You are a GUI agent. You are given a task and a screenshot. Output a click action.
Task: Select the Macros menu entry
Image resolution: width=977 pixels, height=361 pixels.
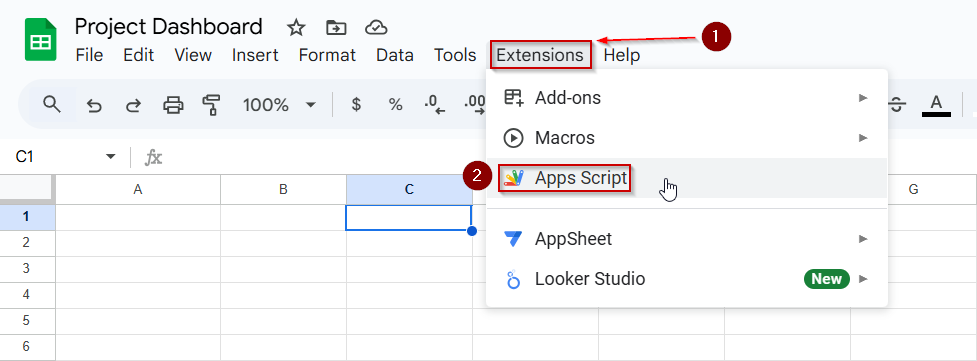tap(687, 138)
